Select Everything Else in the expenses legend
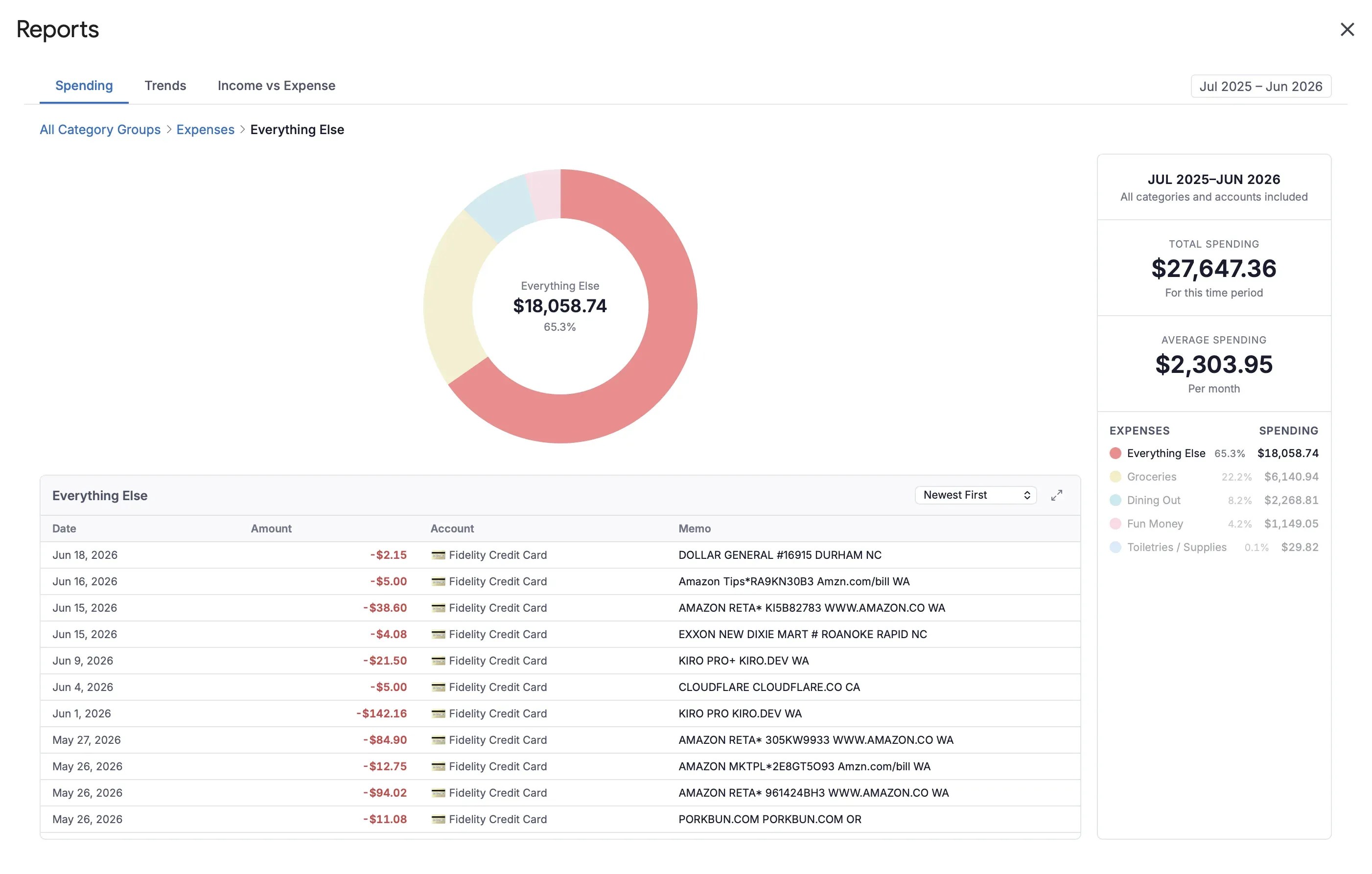 tap(1213, 453)
